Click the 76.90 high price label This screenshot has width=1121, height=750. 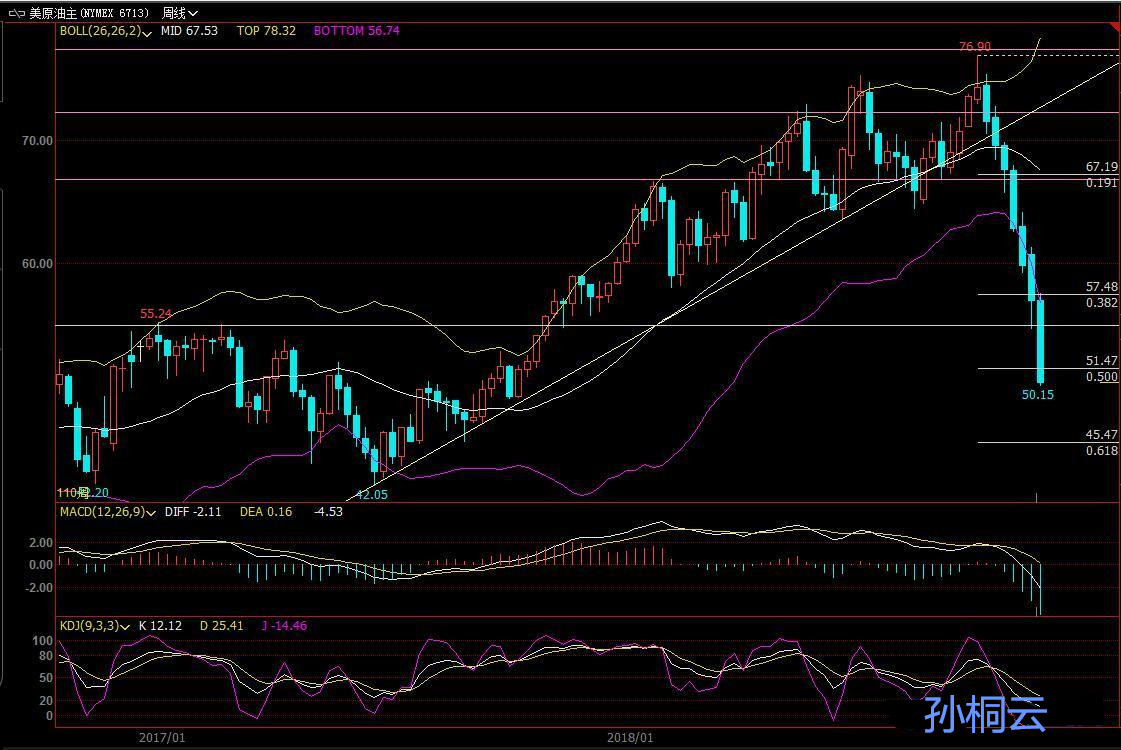point(974,46)
